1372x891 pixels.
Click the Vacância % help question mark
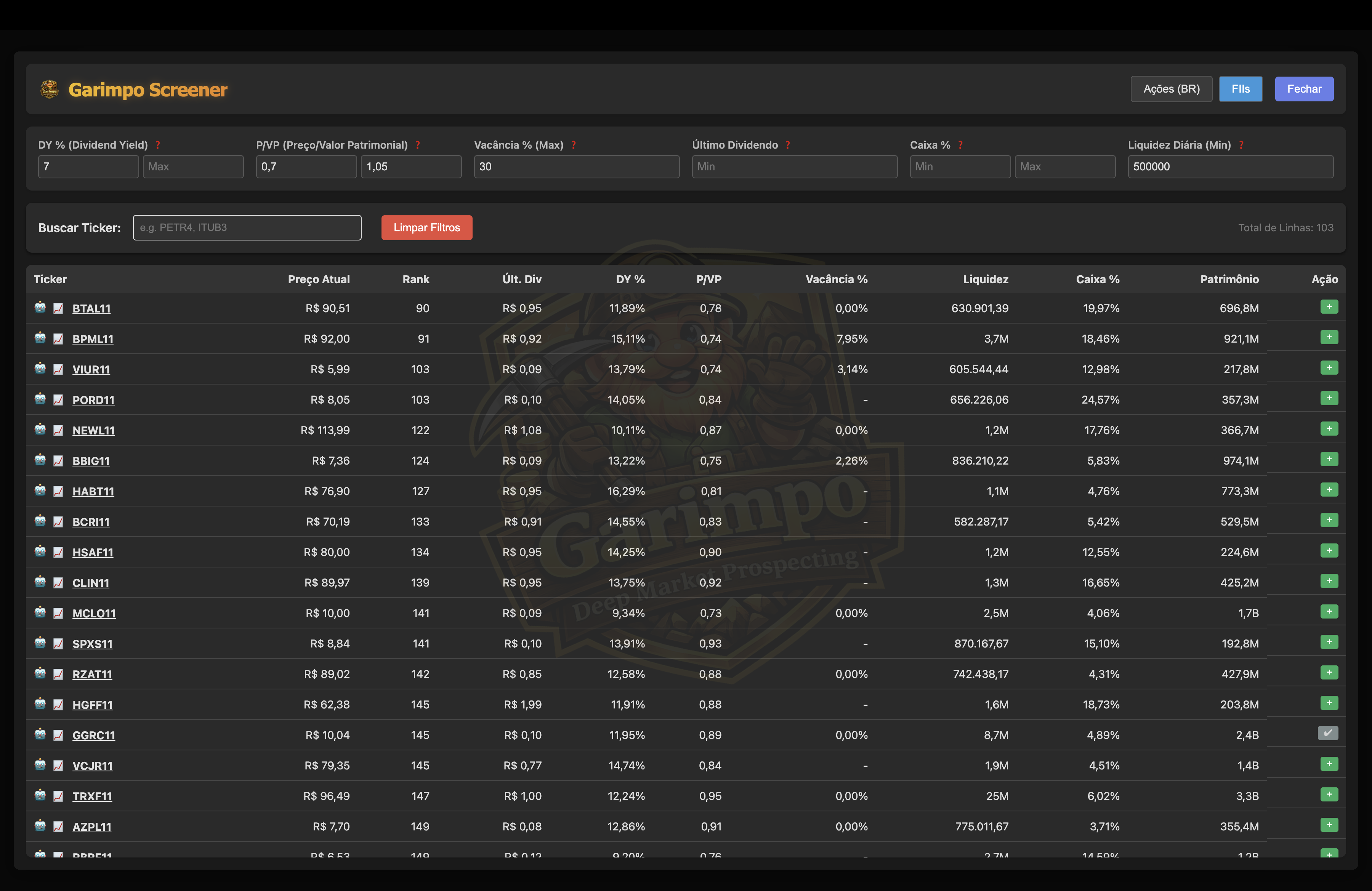[x=573, y=145]
